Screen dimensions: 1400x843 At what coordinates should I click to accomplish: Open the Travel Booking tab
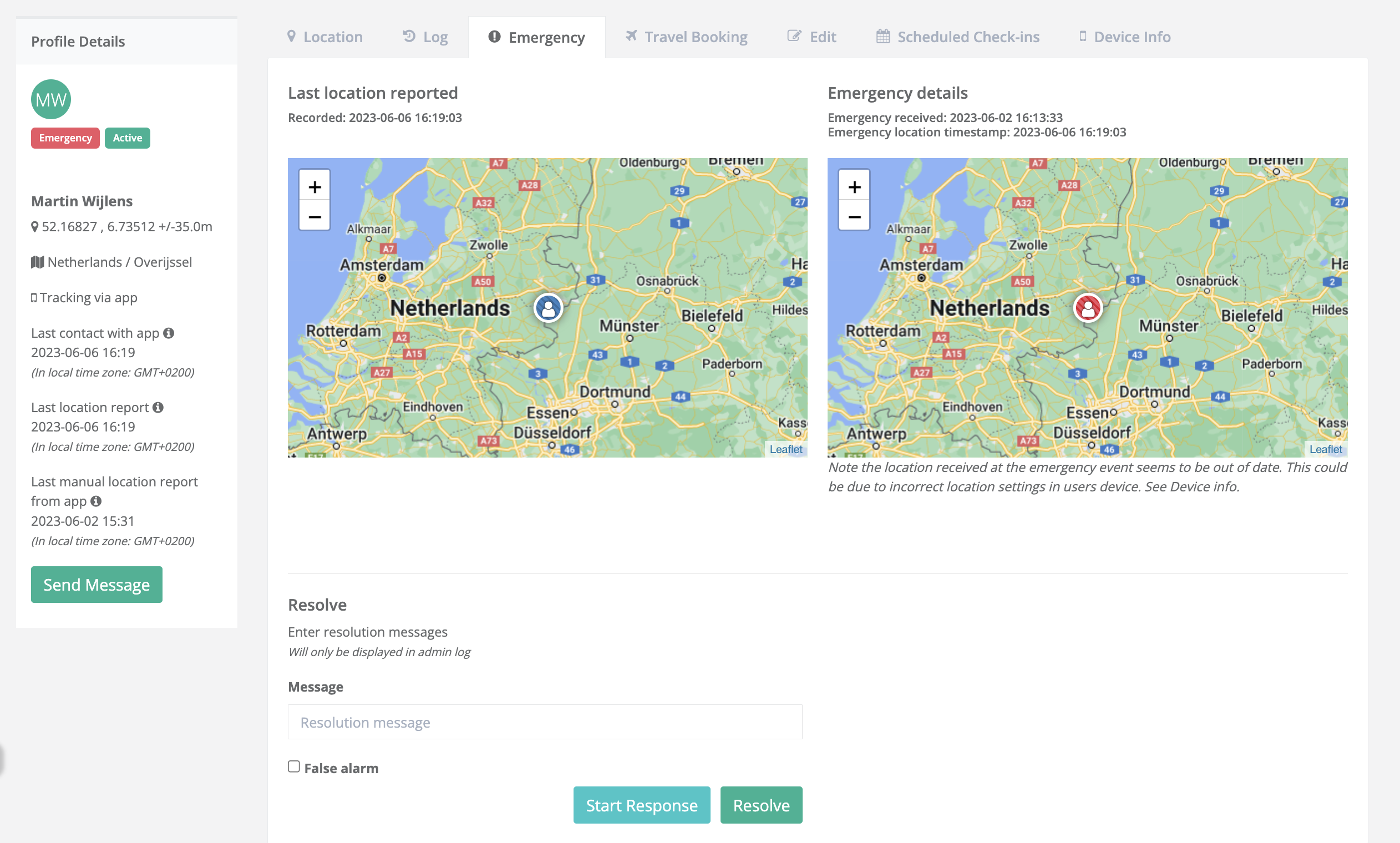686,37
